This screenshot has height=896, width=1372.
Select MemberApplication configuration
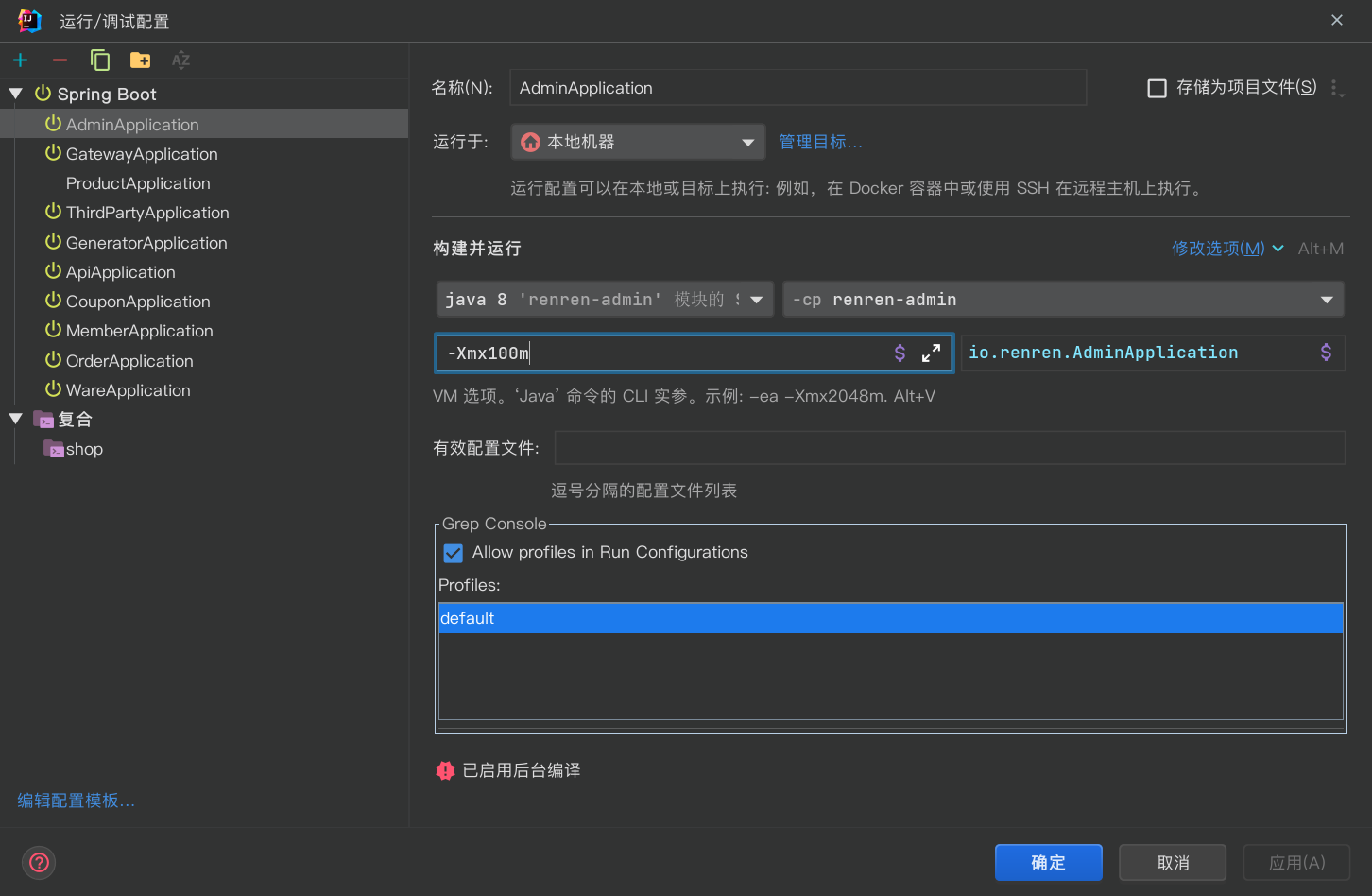140,331
